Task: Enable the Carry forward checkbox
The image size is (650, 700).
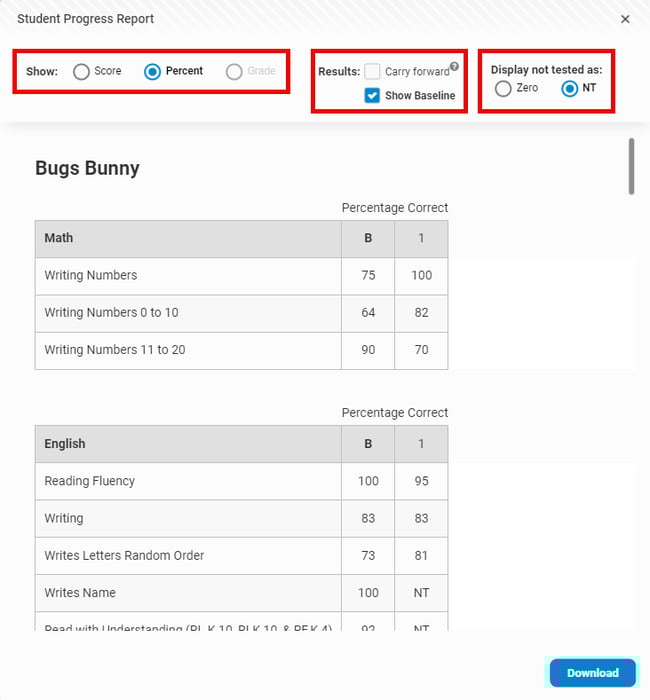Action: (x=372, y=72)
